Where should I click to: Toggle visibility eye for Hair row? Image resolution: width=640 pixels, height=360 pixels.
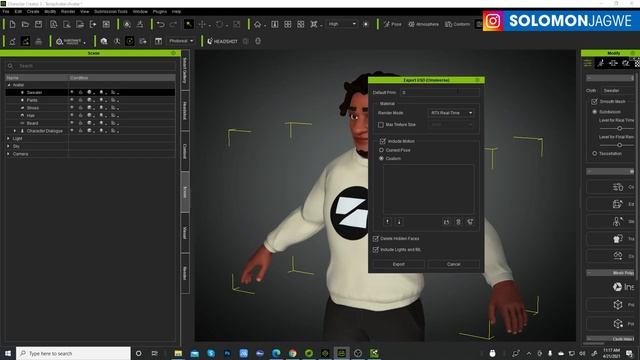coord(72,116)
